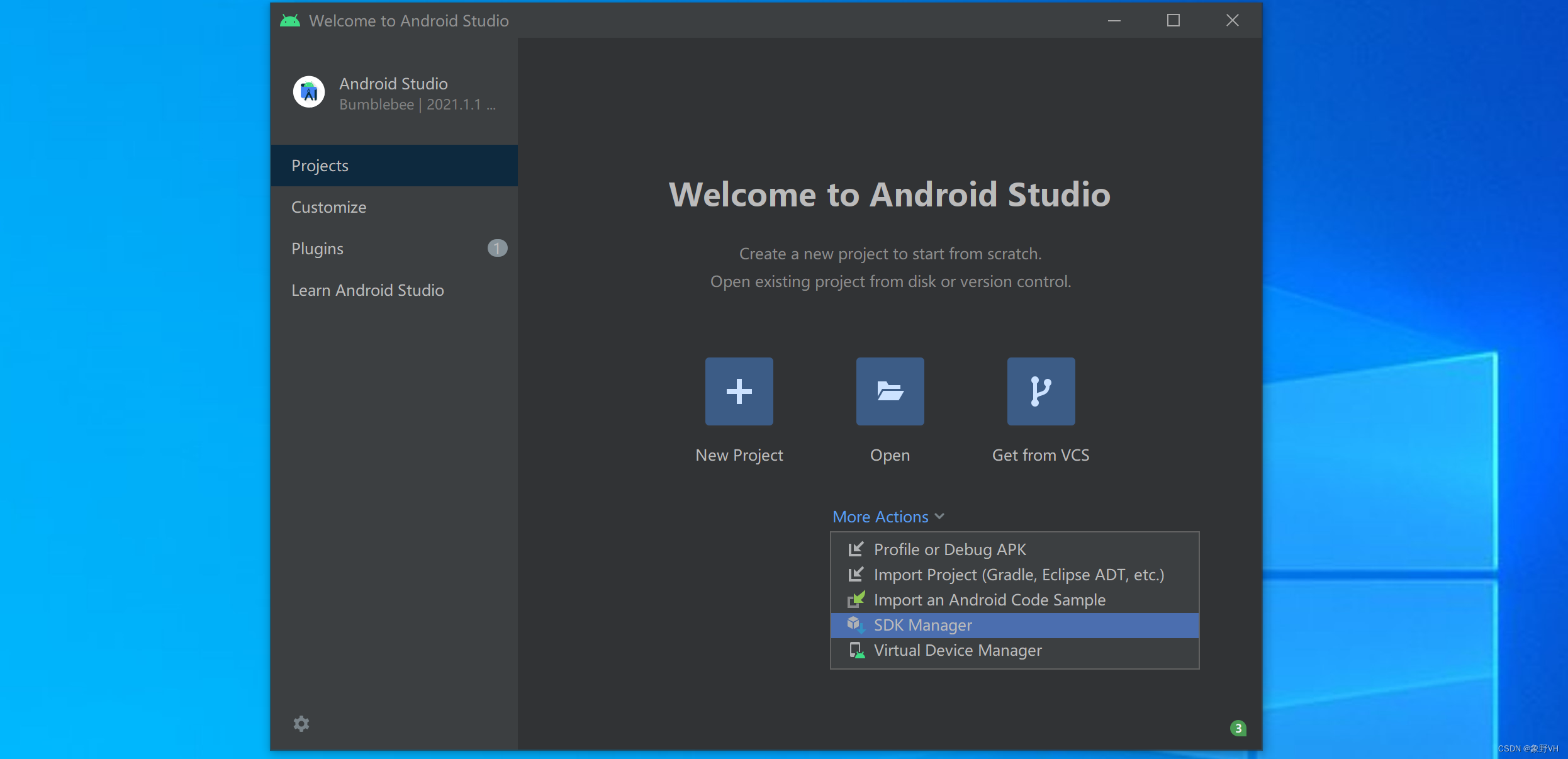Viewport: 1568px width, 759px height.
Task: Choose Import Project (Gradle, Eclipse ADT)
Action: tap(1018, 575)
